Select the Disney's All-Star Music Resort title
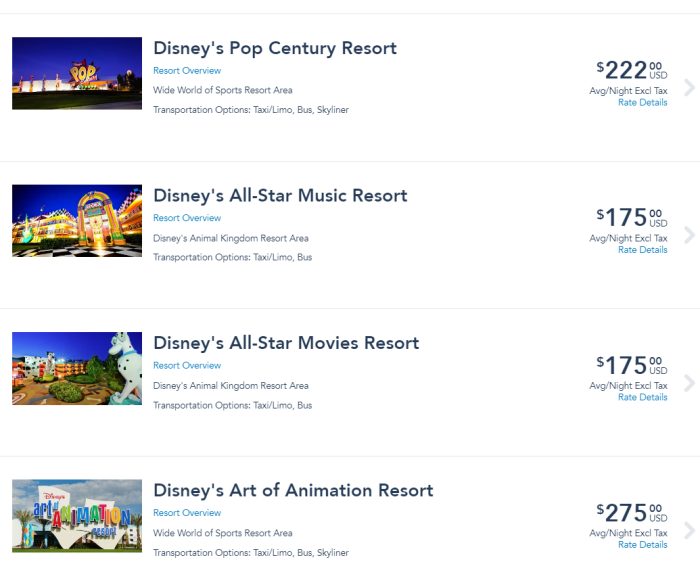700x564 pixels. tap(280, 195)
